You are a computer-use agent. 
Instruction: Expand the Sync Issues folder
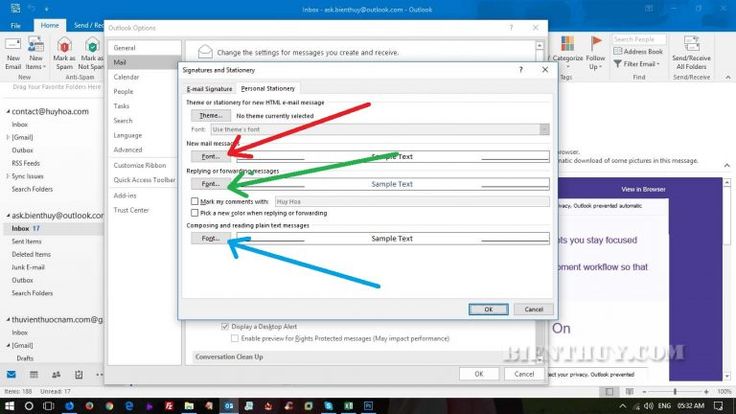click(8, 176)
